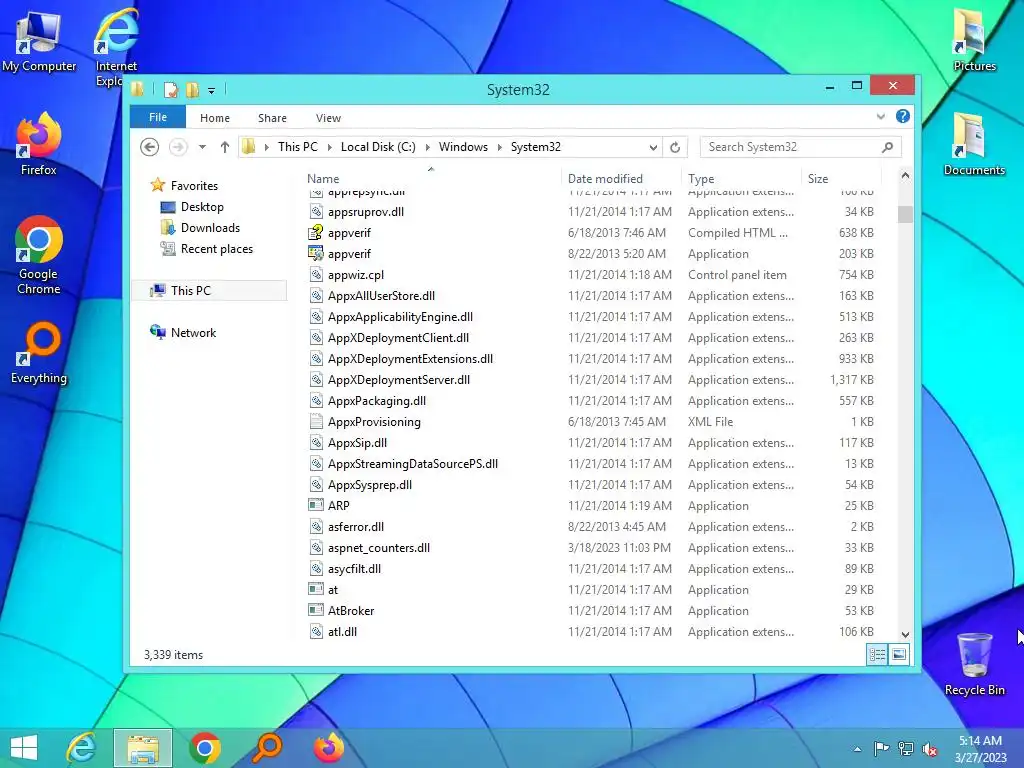Switch to large thumbnails view button
This screenshot has height=768, width=1024.
coord(899,654)
